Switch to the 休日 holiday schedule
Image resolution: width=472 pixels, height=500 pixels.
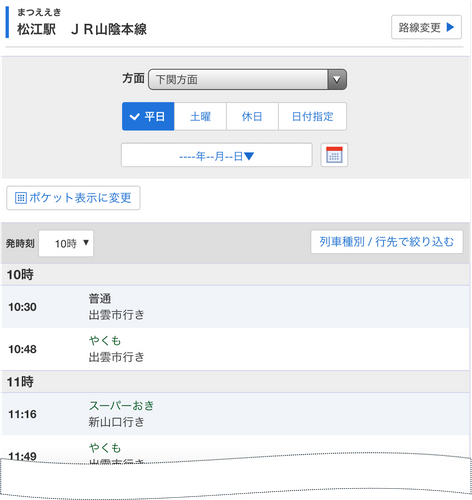click(x=252, y=116)
